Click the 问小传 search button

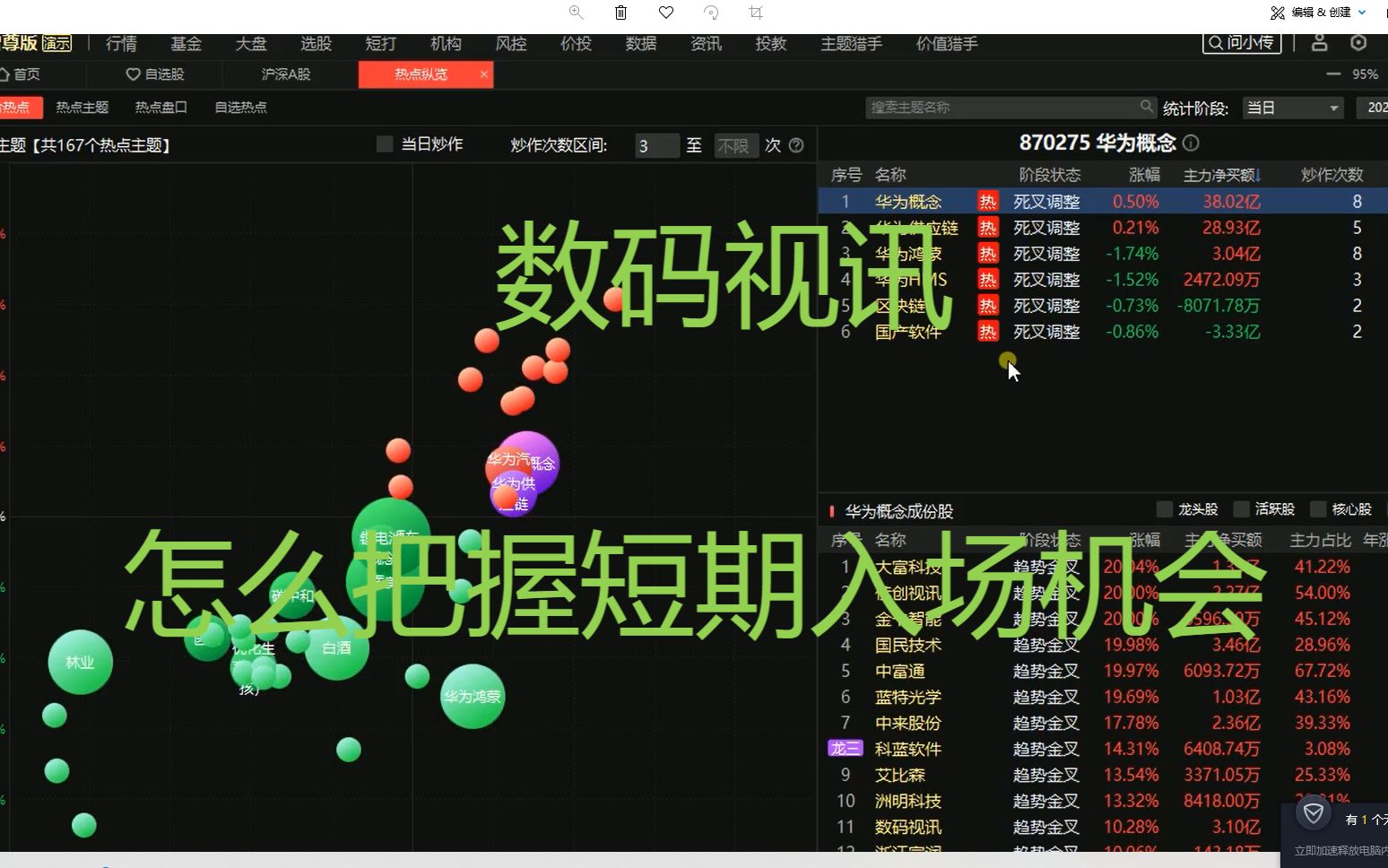[1242, 42]
